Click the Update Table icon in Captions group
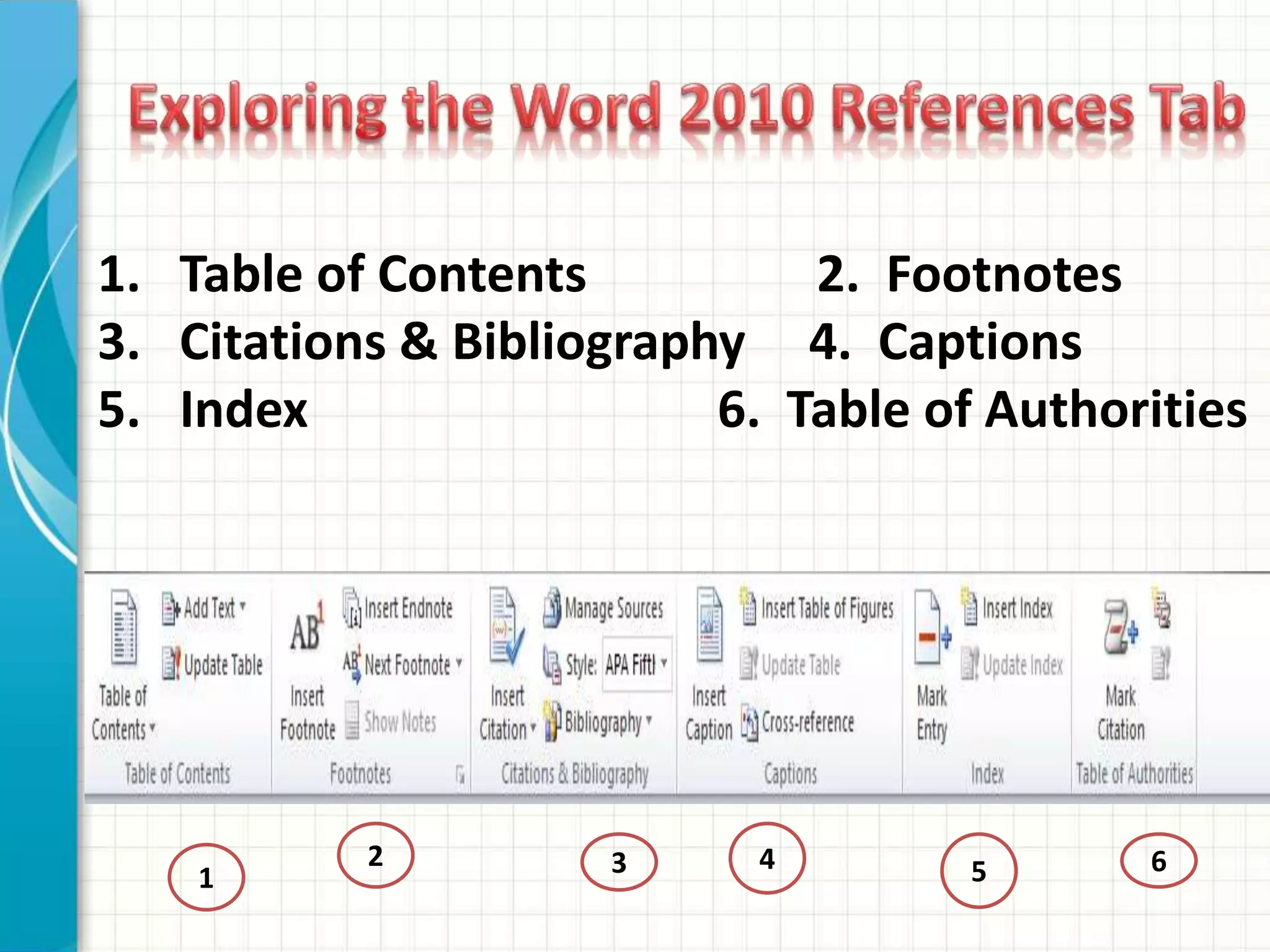 748,664
